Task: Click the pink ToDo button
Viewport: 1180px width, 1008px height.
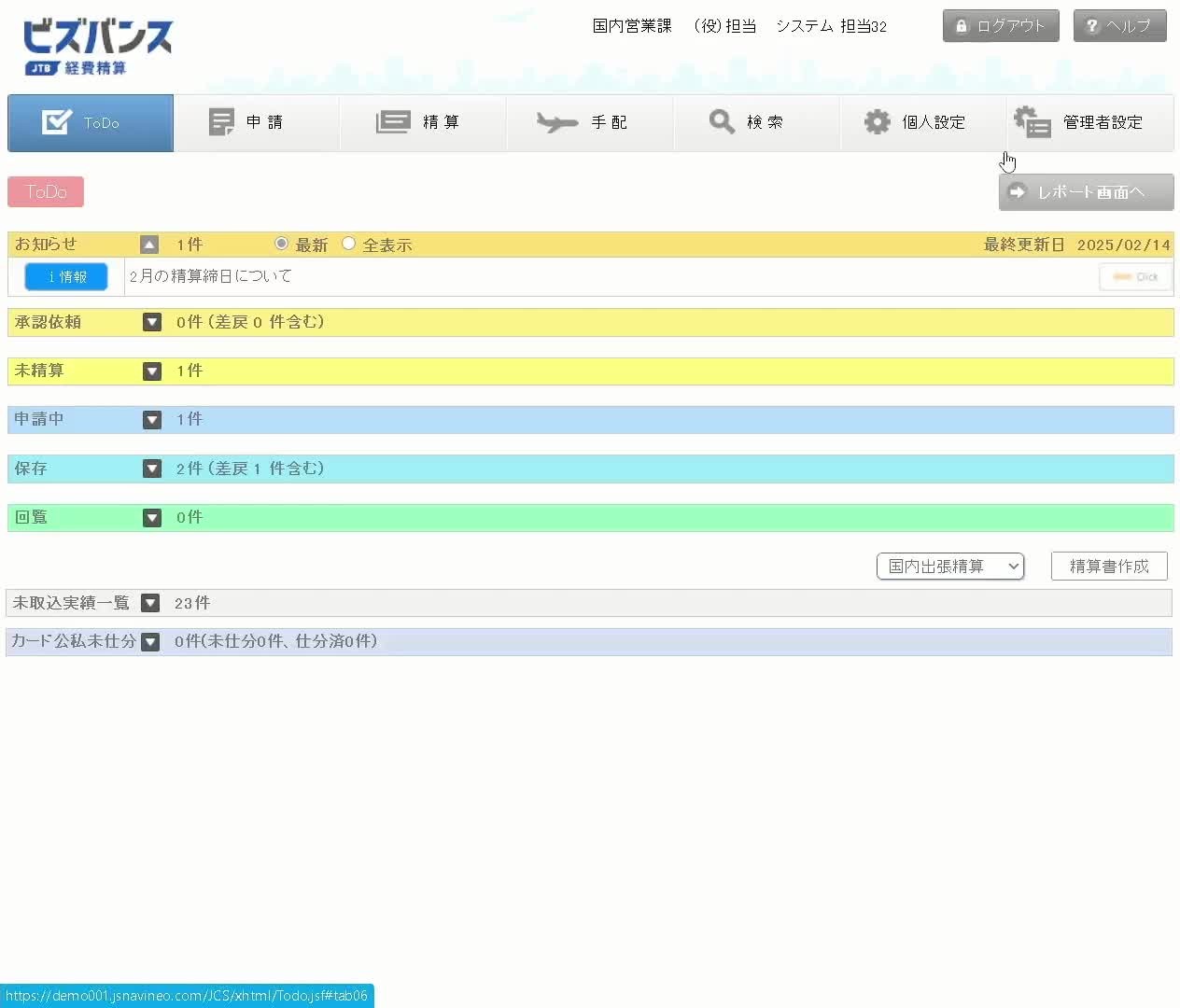Action: click(46, 191)
